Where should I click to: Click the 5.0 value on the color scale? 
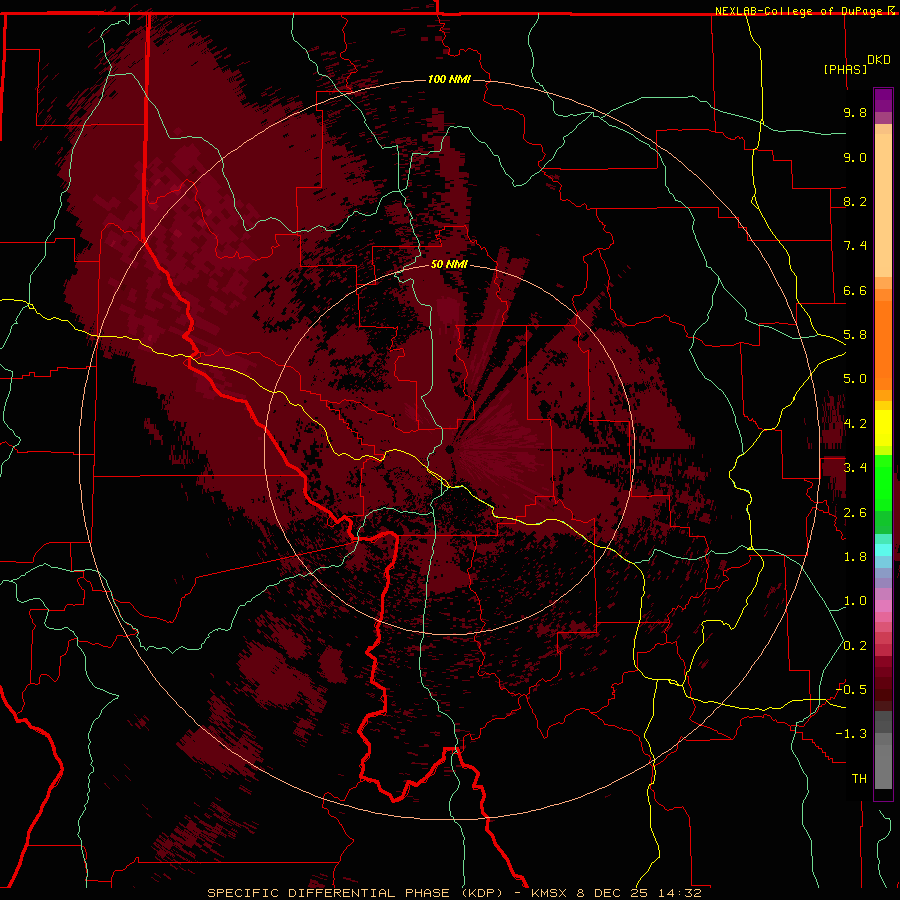click(x=855, y=379)
